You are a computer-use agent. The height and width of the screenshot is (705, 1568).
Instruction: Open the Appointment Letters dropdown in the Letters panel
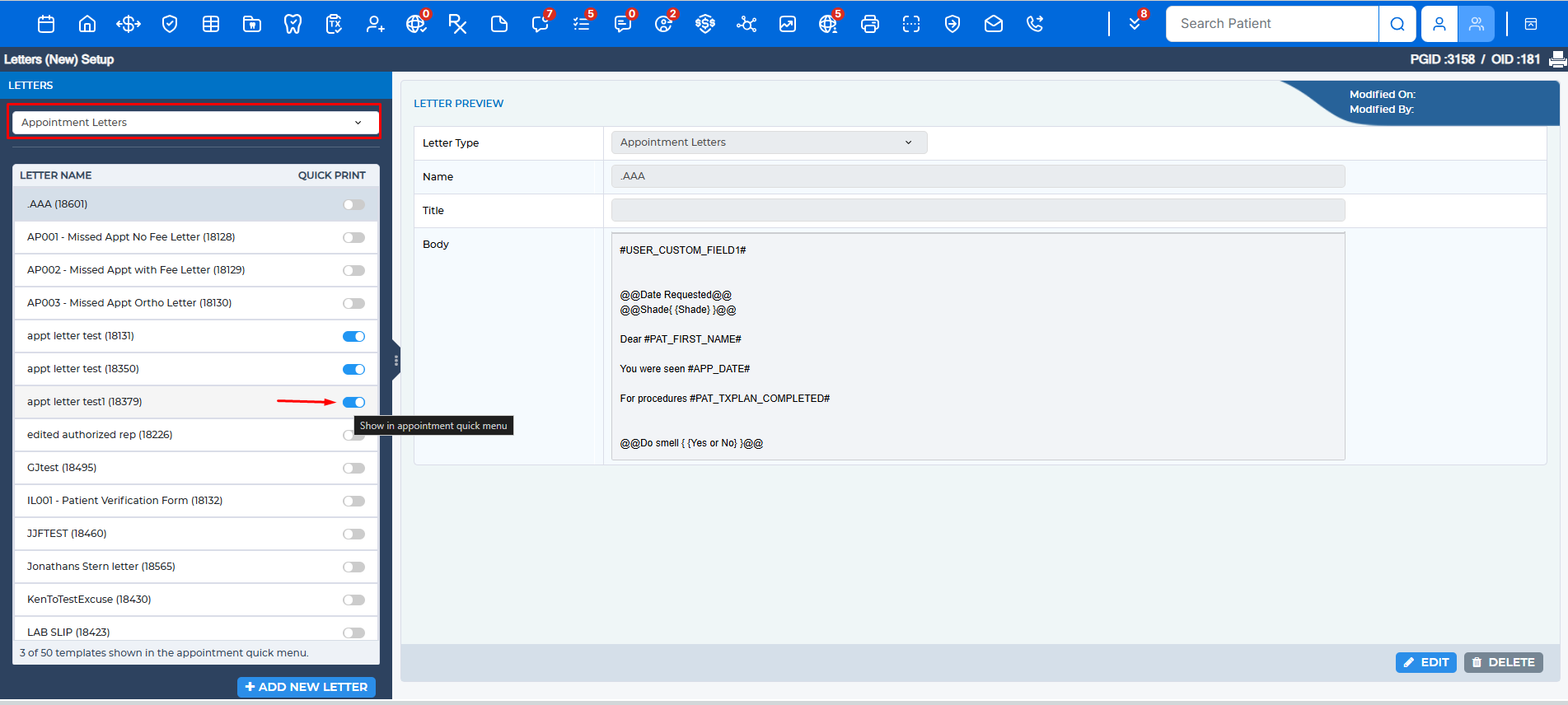194,122
